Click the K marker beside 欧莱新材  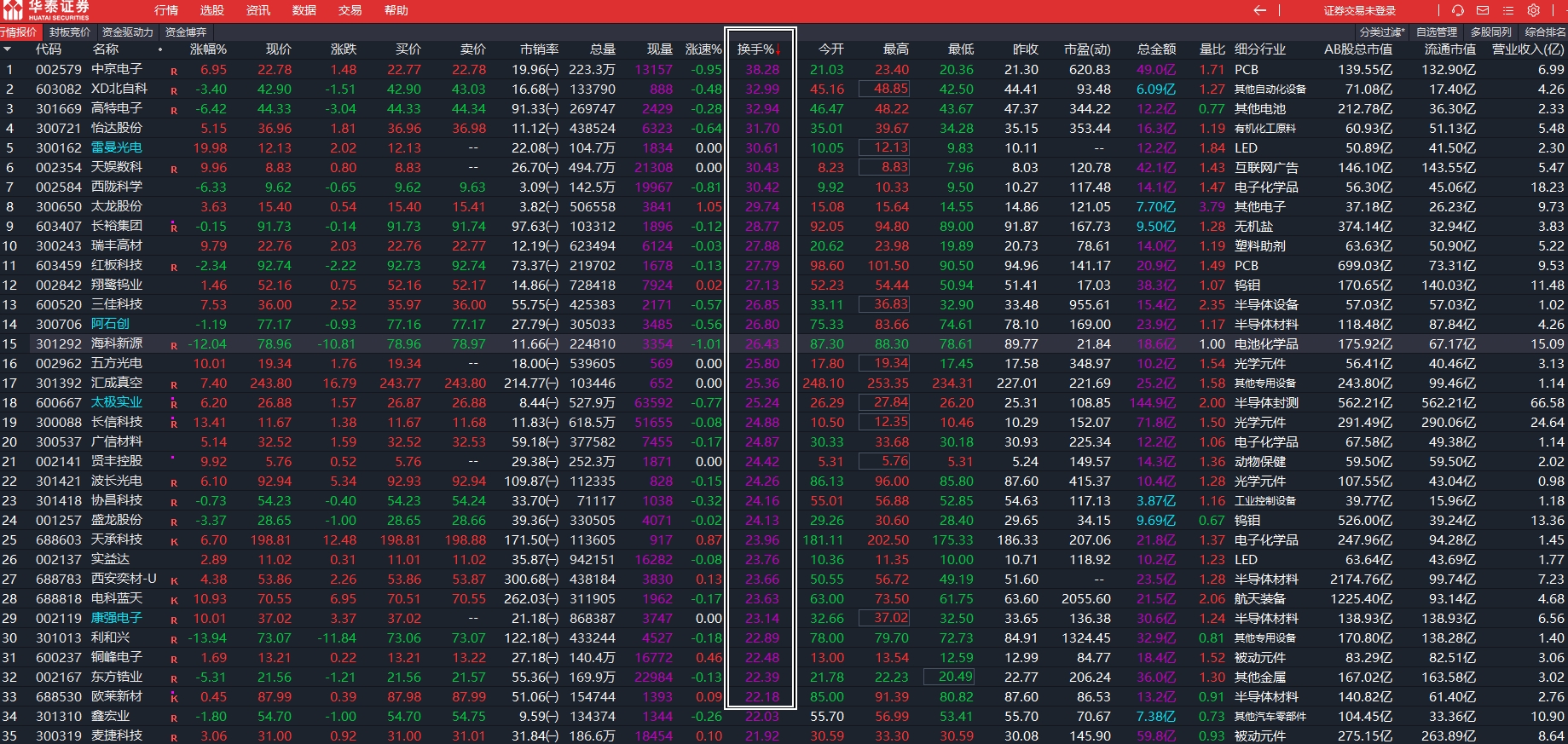click(x=174, y=699)
